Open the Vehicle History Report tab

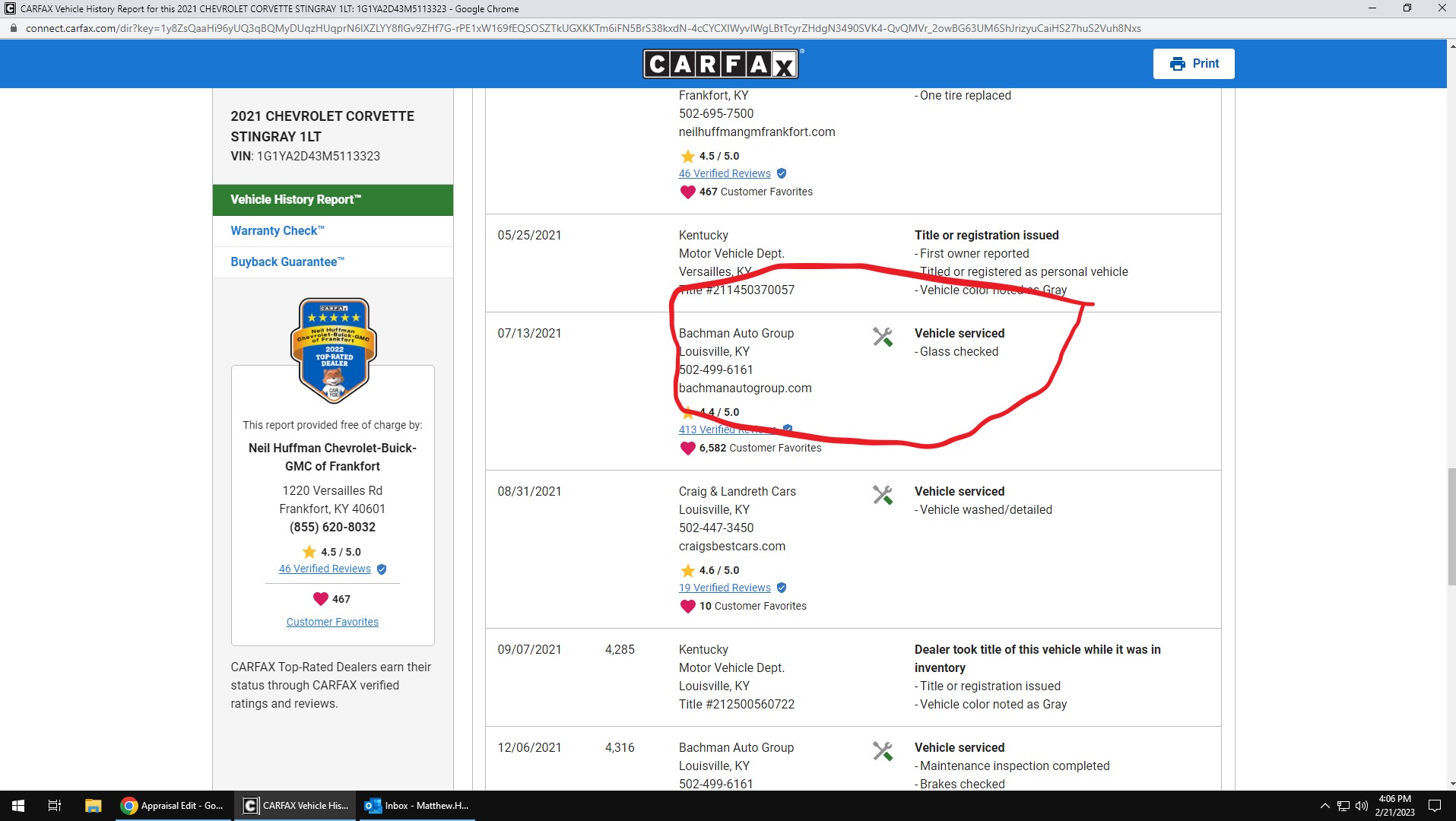[x=333, y=200]
